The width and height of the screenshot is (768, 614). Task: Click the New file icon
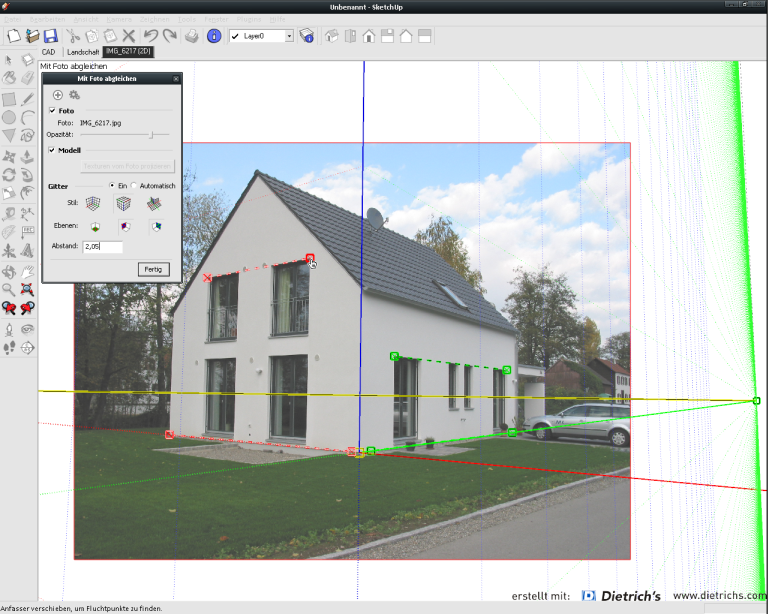point(14,36)
